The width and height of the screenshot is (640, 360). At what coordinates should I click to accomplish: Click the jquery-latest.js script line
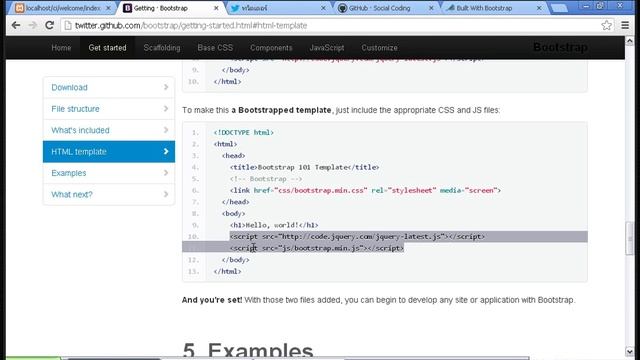357,237
